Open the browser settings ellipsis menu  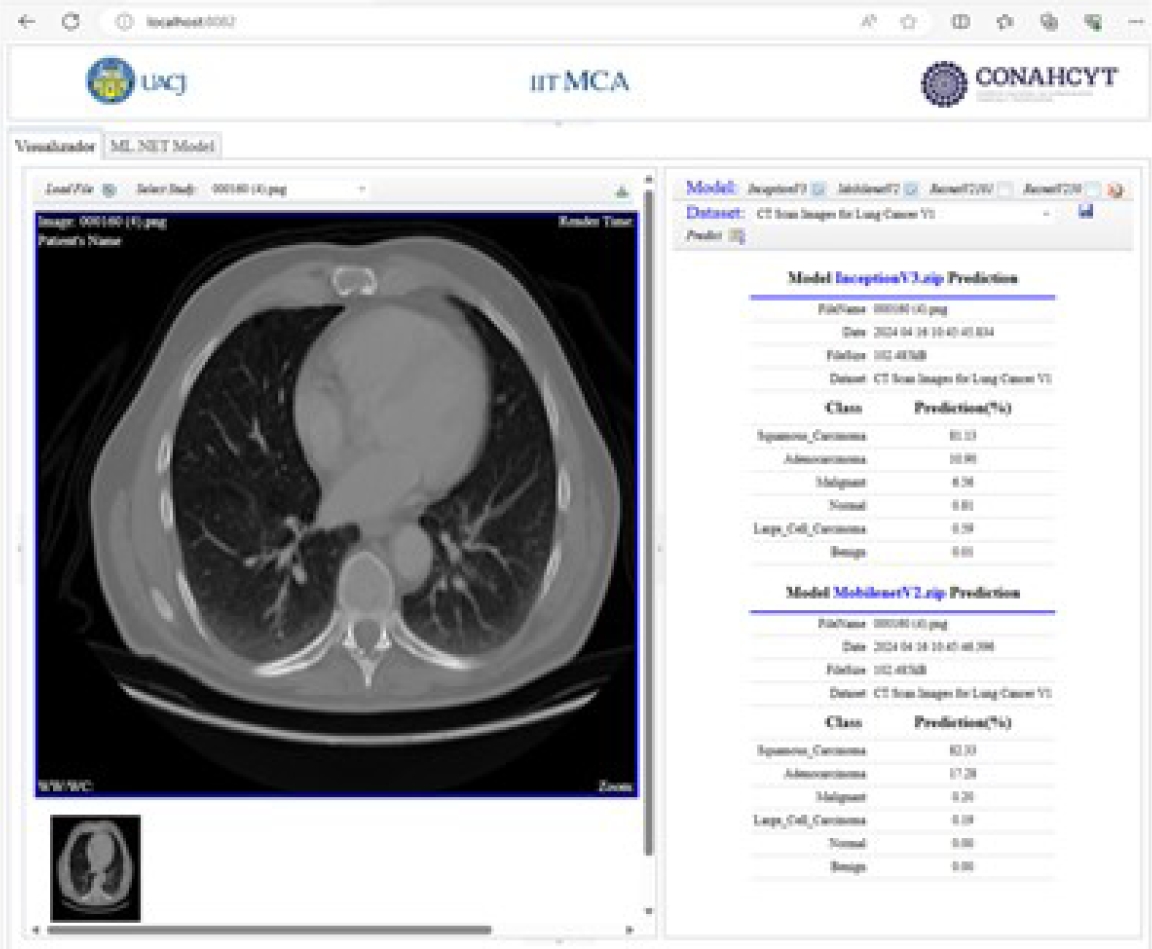point(1134,21)
